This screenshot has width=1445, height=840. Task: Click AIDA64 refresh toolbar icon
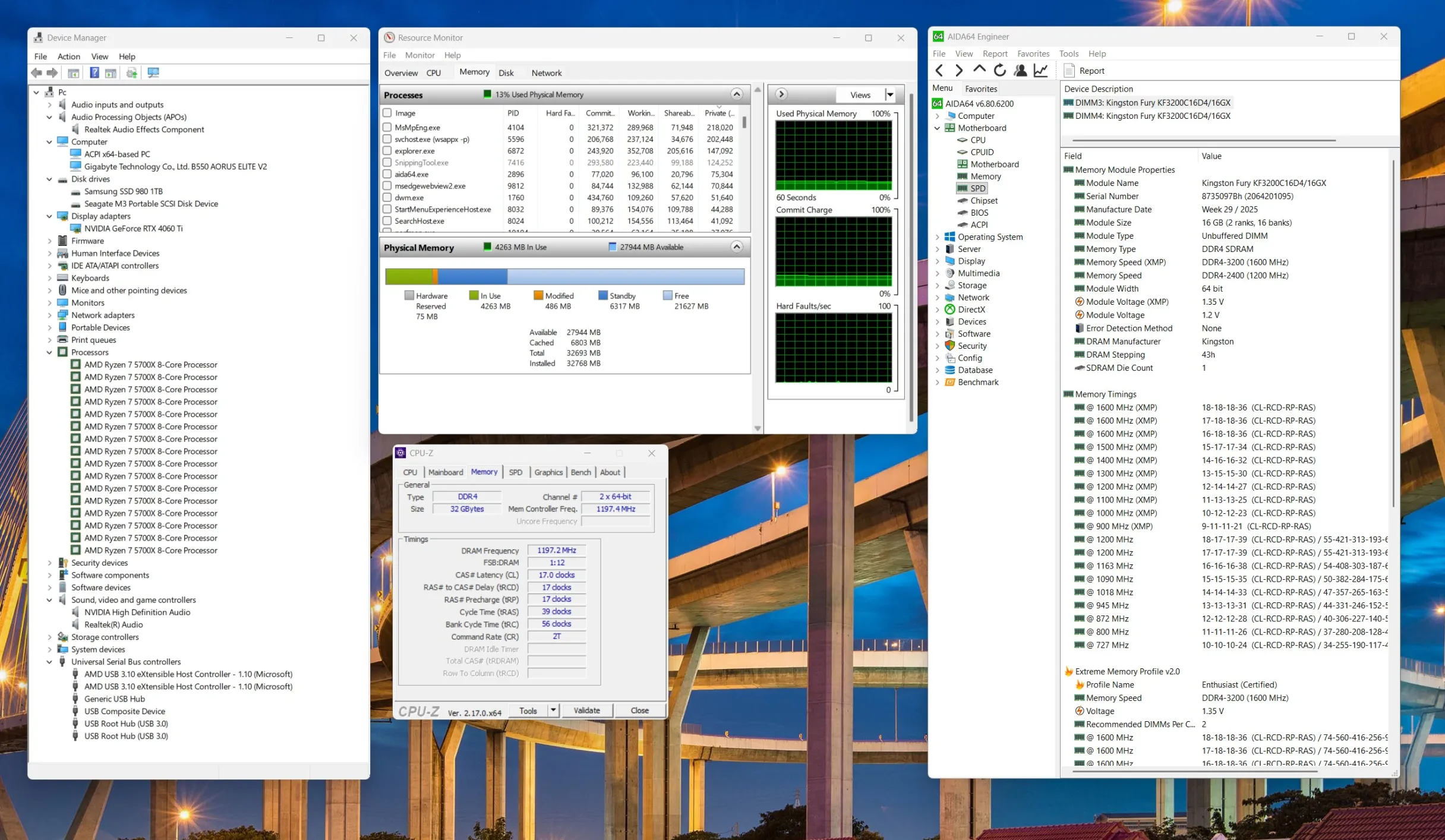pos(1000,70)
